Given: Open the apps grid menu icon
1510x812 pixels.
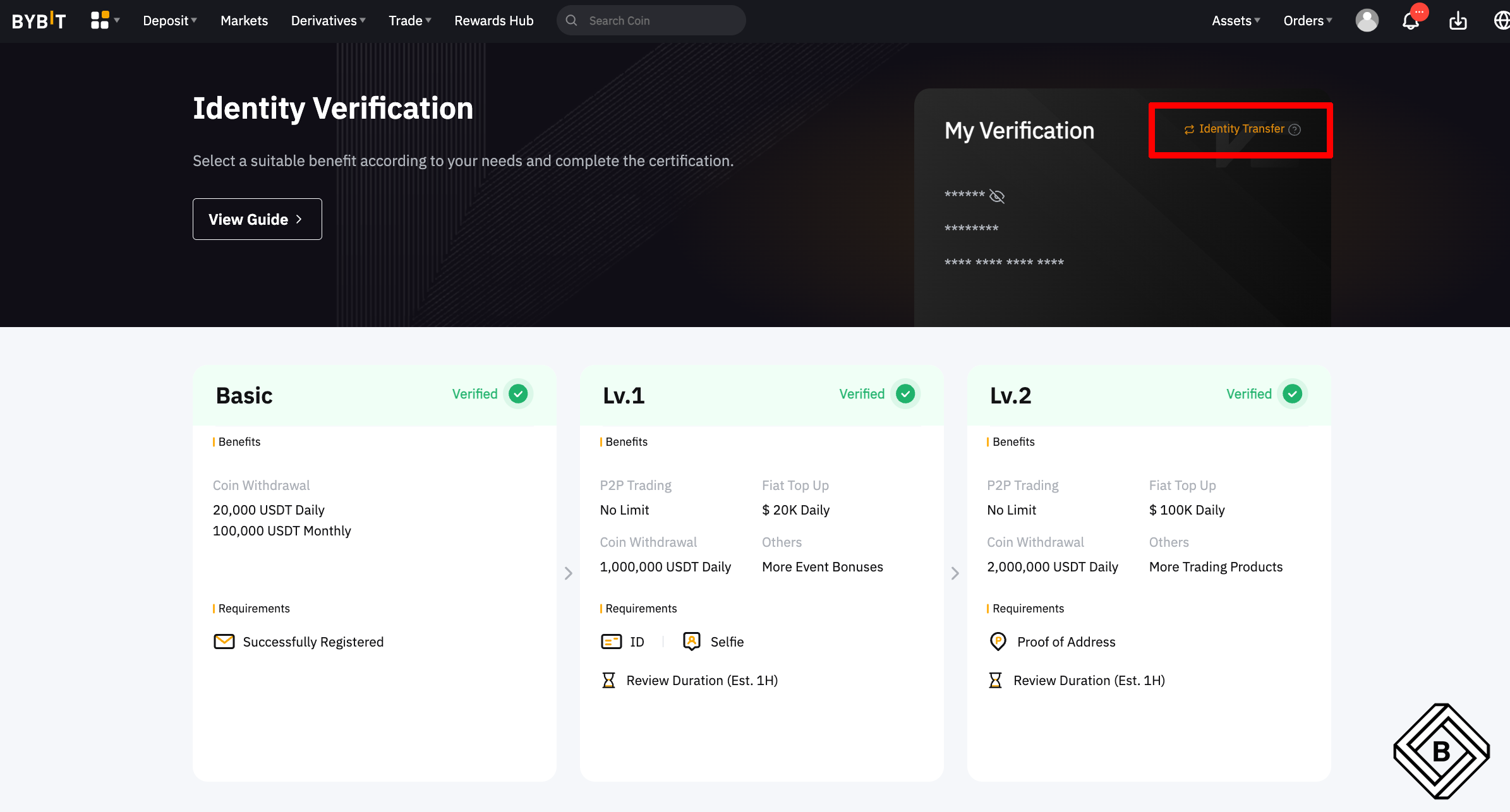Looking at the screenshot, I should click(100, 20).
